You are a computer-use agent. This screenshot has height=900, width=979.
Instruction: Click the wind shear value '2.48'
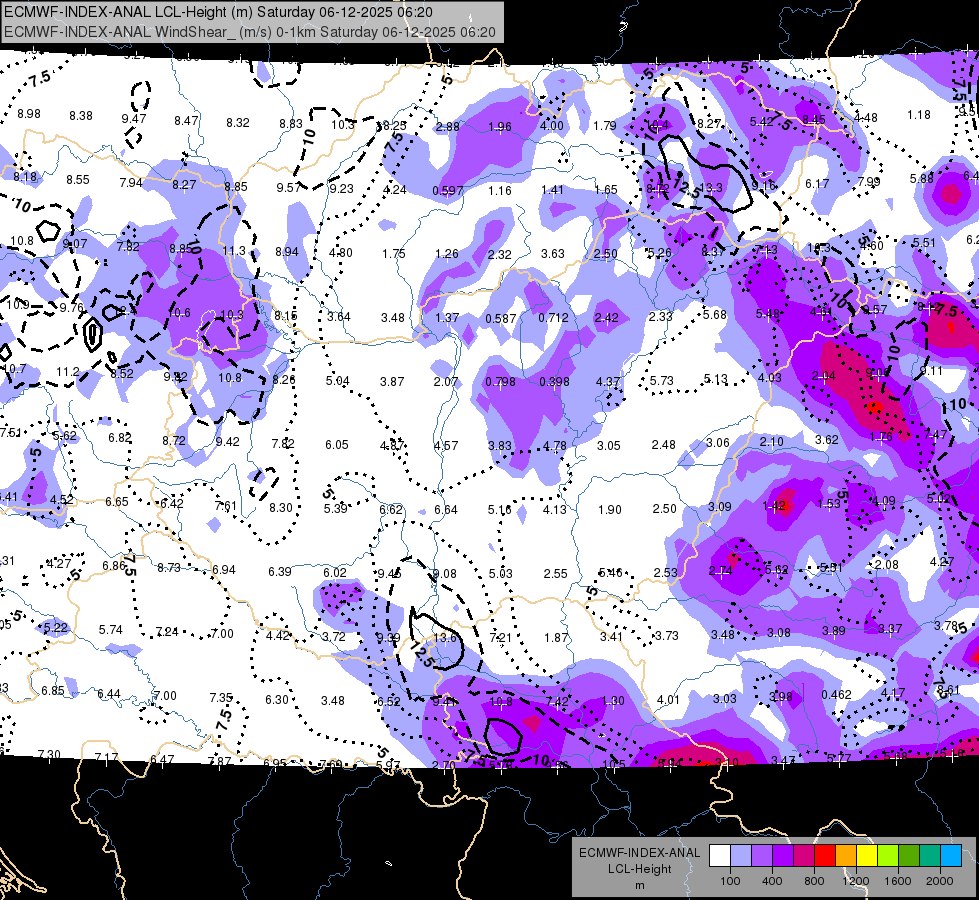(x=663, y=445)
